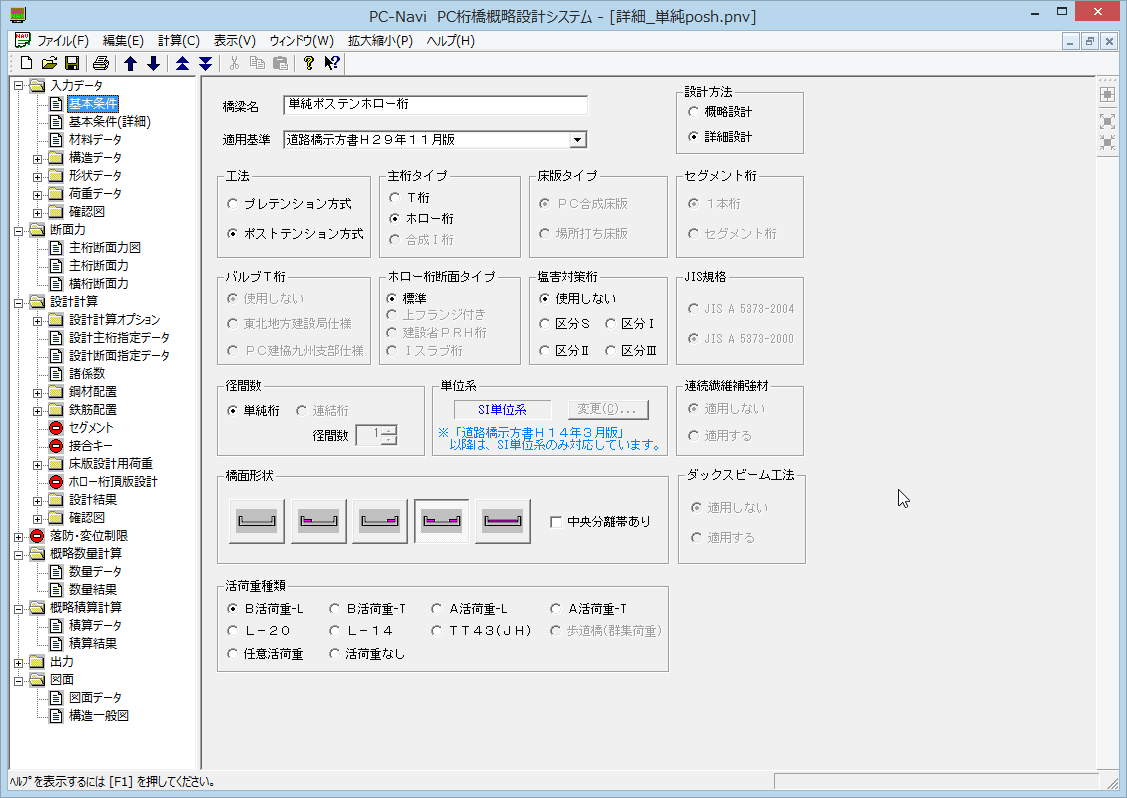Choose the first bridge shape without sidewalks

(x=257, y=521)
